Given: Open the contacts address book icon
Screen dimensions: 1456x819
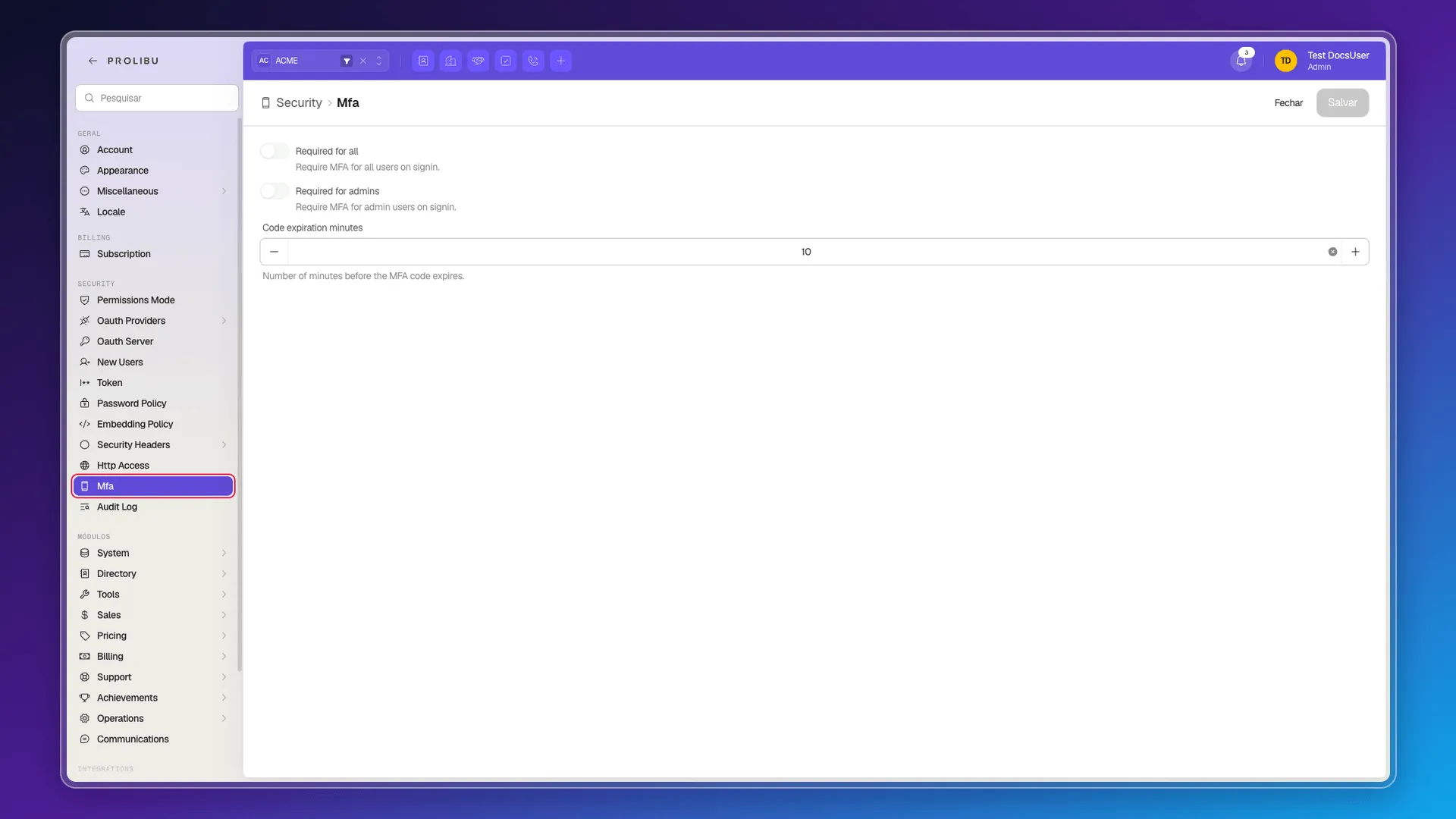Looking at the screenshot, I should [423, 61].
